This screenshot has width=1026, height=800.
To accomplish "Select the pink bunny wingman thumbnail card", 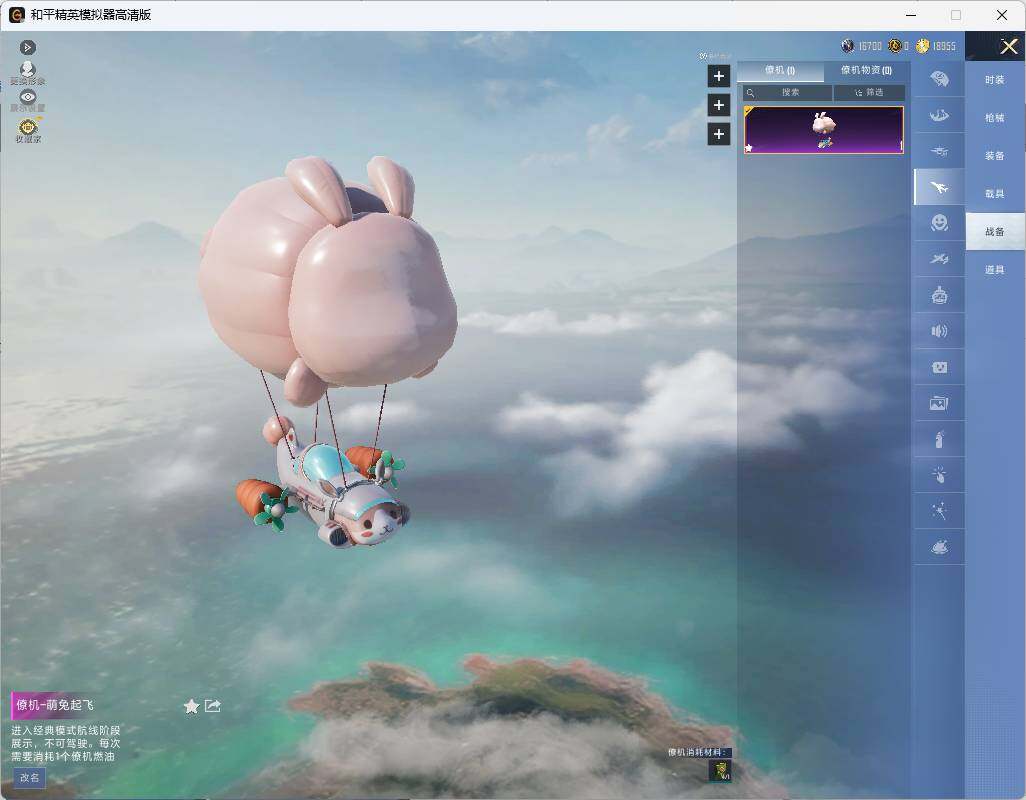I will point(824,130).
